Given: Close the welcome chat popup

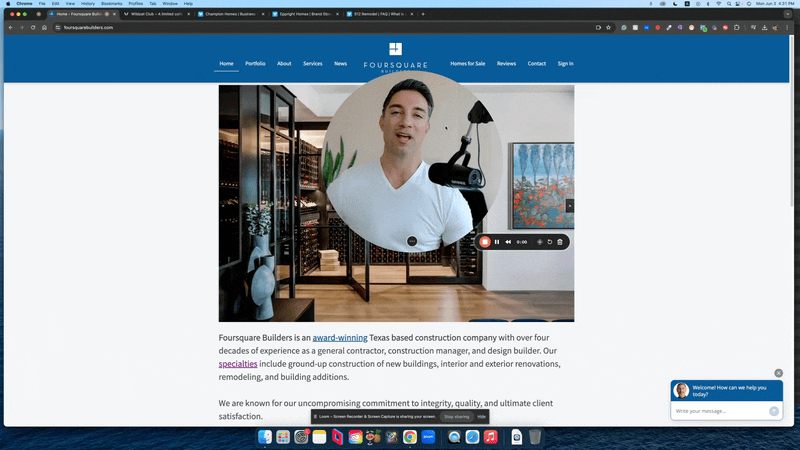Looking at the screenshot, I should pos(778,373).
